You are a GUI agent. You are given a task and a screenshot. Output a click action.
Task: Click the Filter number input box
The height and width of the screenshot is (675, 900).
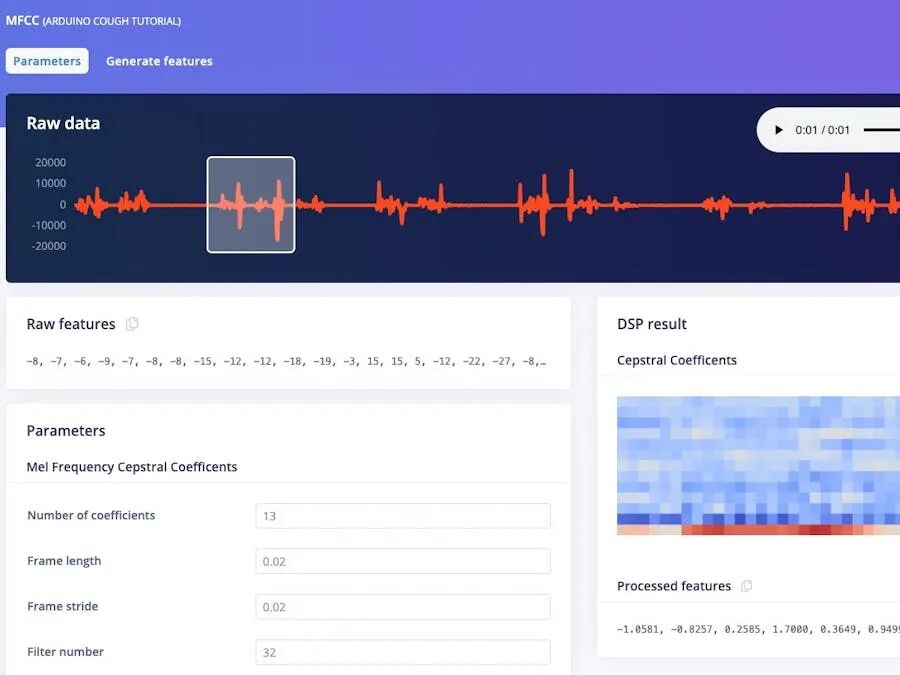coord(403,652)
